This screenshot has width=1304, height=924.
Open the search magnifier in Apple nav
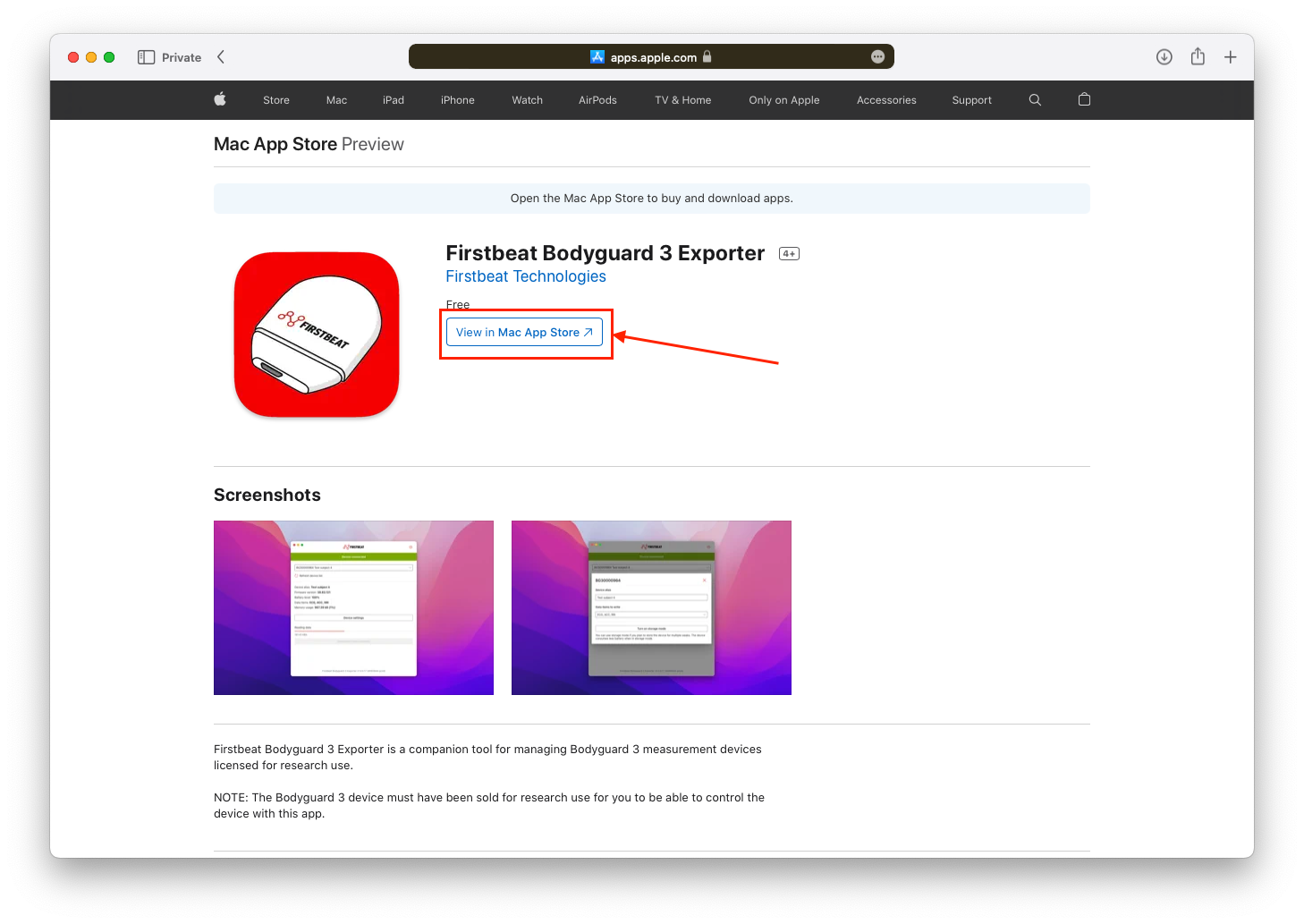click(1035, 100)
